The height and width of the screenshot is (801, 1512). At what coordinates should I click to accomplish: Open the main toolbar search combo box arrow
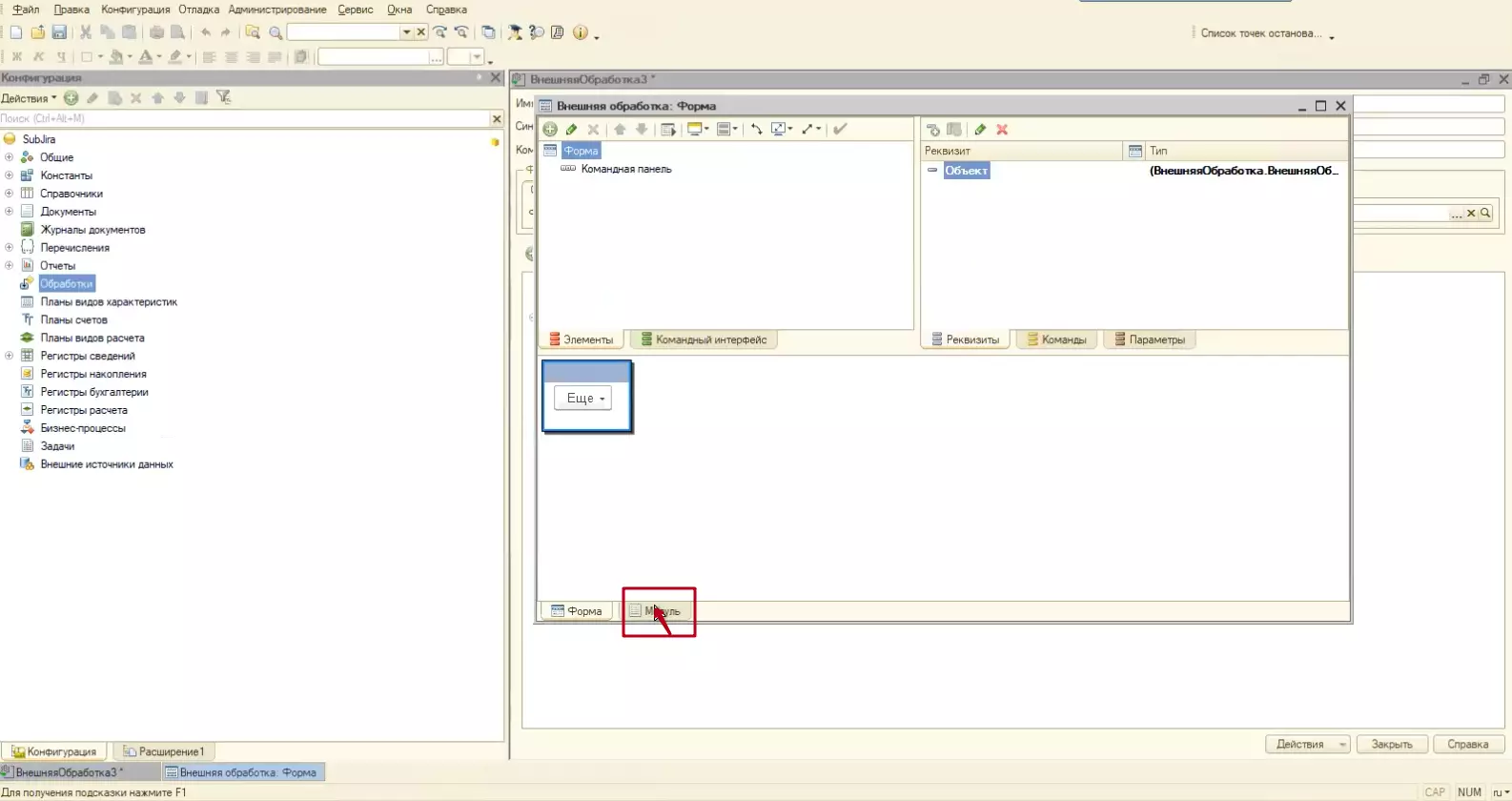tap(406, 32)
